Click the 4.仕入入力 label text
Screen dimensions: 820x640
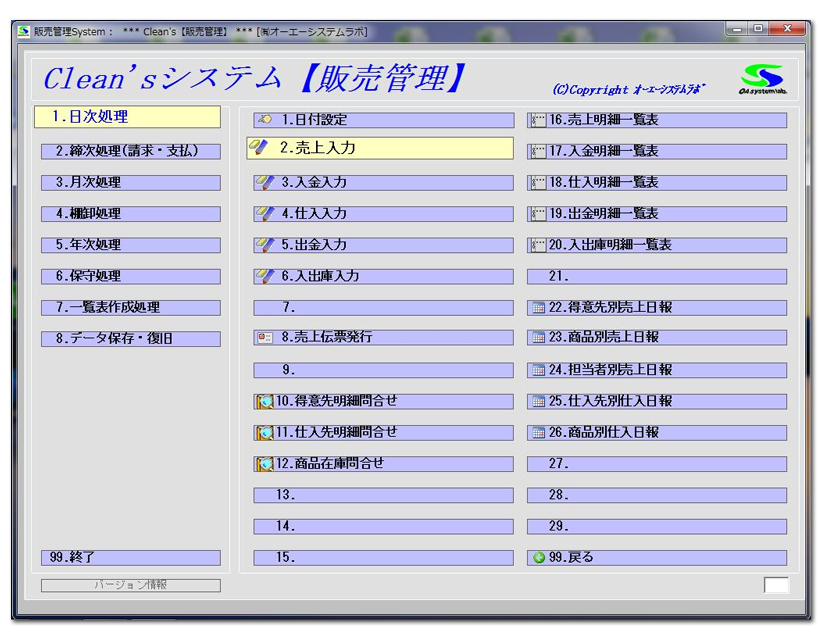314,214
